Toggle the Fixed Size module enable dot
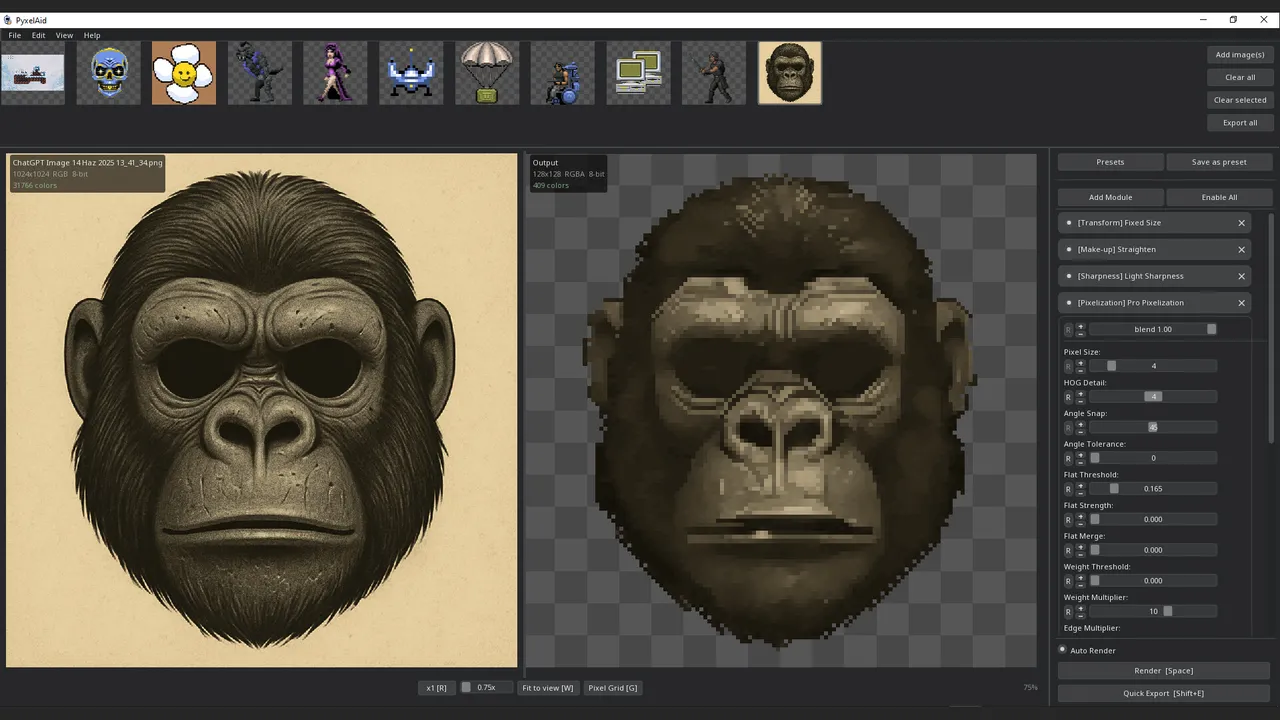The height and width of the screenshot is (720, 1280). click(x=1069, y=223)
